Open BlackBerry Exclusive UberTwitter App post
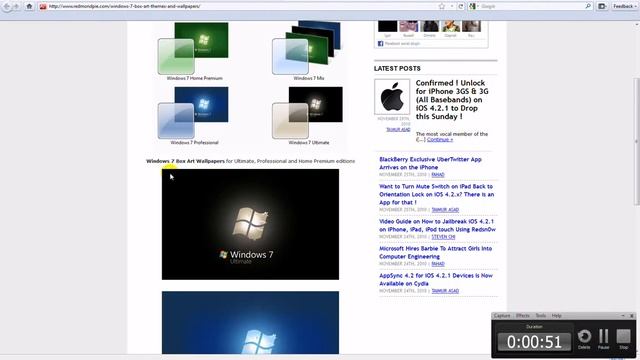Screen dimensions: 640x360 (x=430, y=163)
